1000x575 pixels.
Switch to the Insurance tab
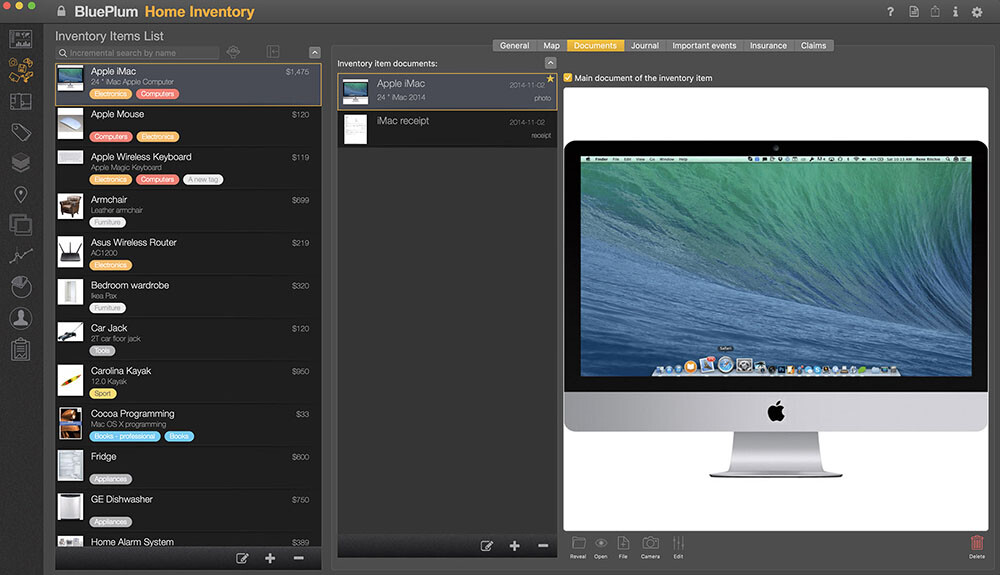(x=768, y=45)
